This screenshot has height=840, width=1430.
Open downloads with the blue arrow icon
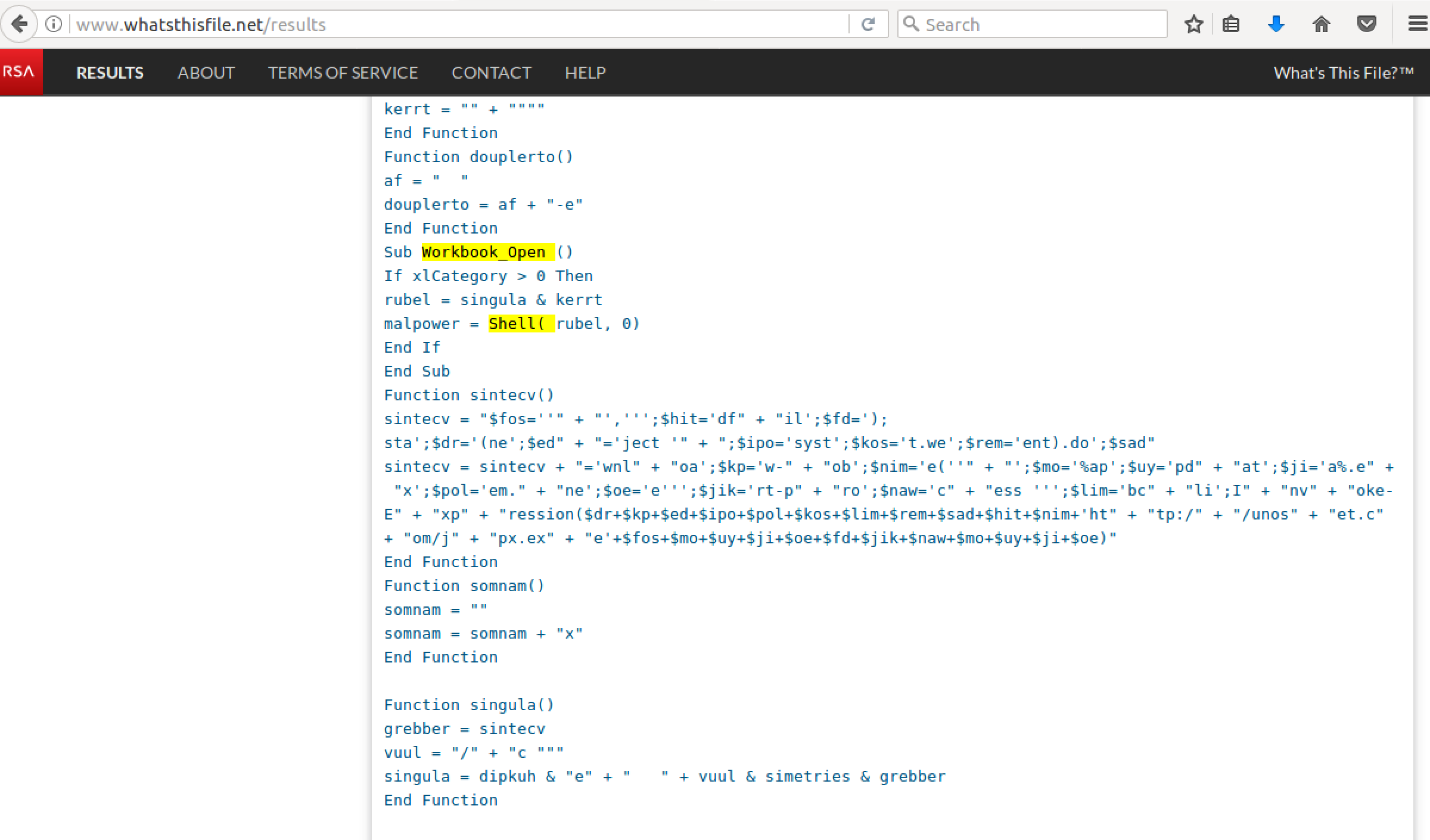pyautogui.click(x=1276, y=24)
